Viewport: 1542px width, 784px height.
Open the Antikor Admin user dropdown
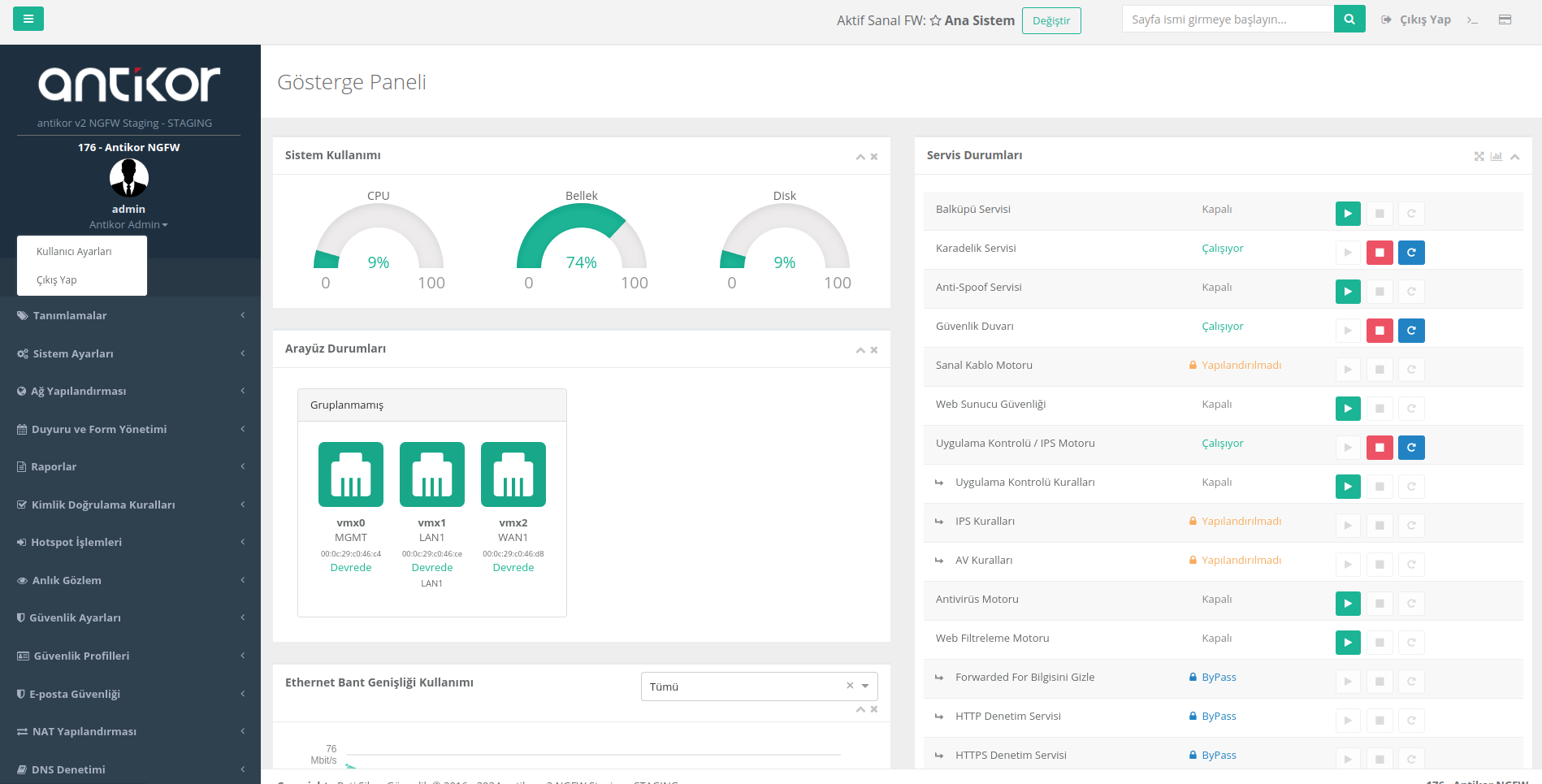coord(128,224)
